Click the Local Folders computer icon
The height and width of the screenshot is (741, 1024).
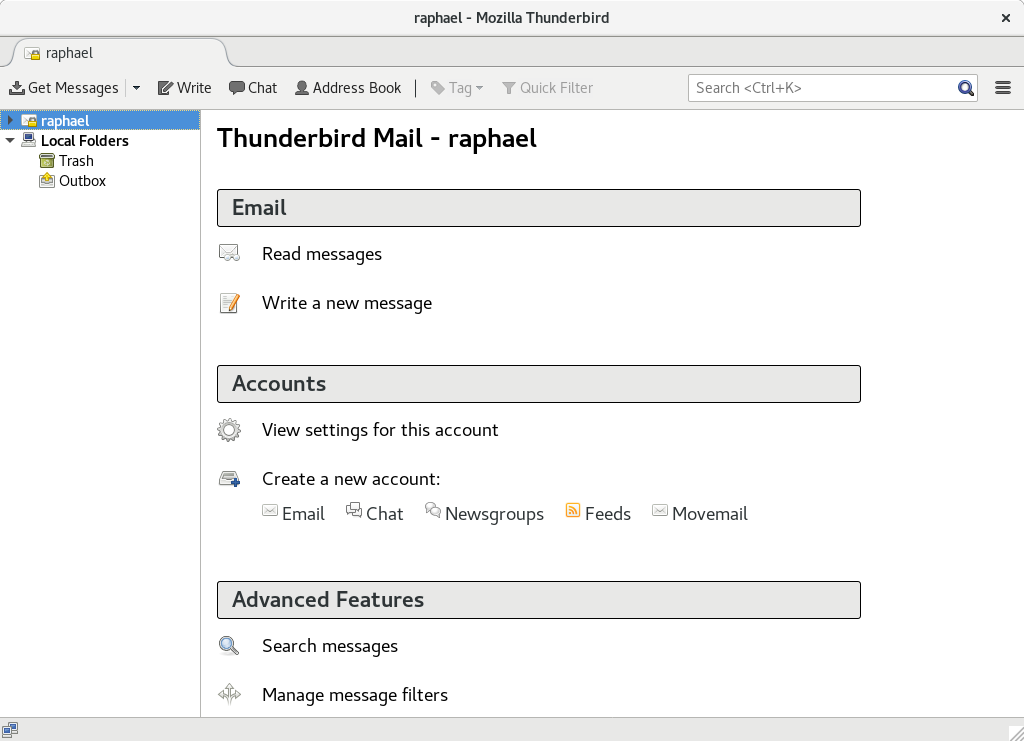(x=29, y=140)
